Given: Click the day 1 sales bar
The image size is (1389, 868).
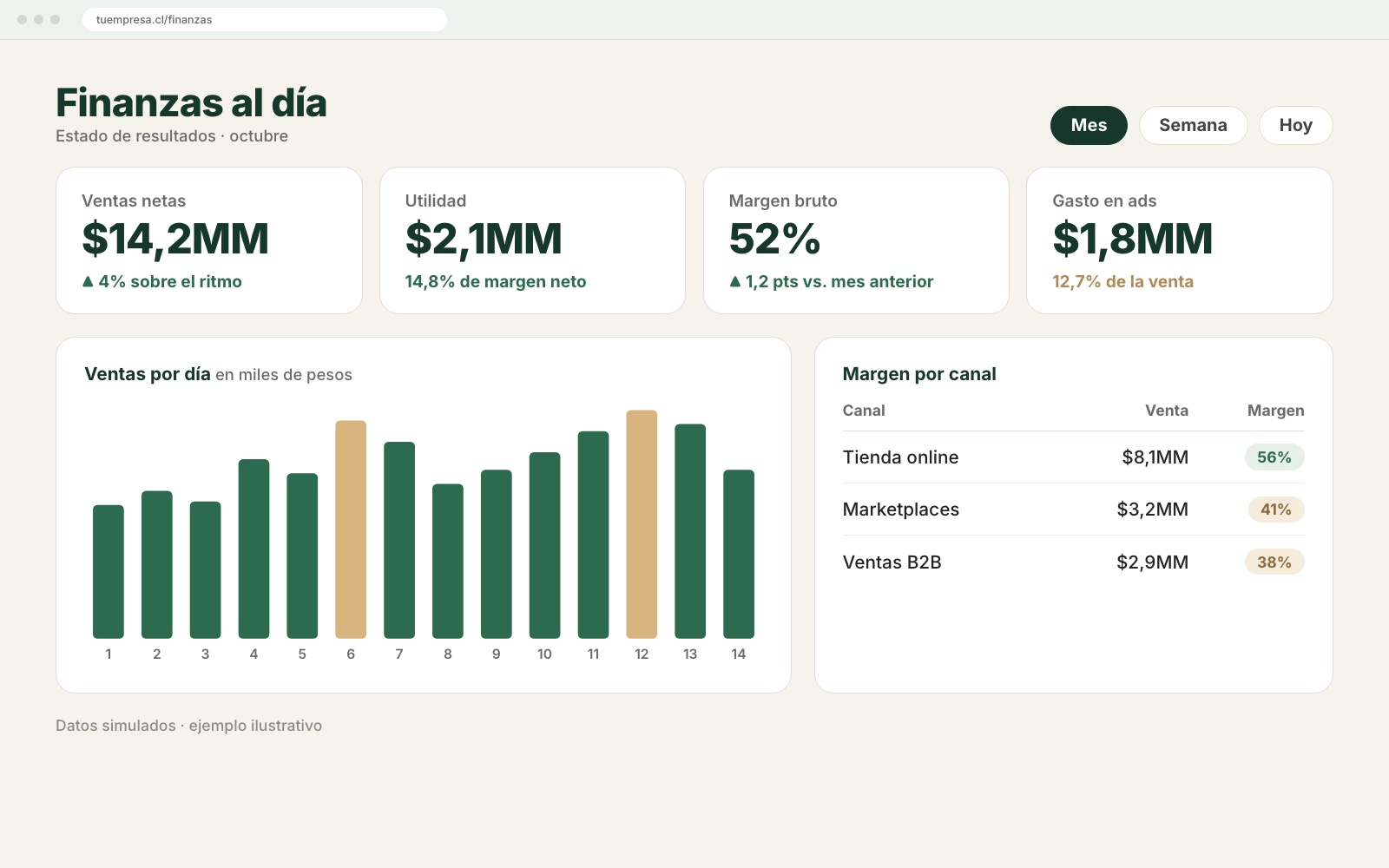Looking at the screenshot, I should coord(109,571).
